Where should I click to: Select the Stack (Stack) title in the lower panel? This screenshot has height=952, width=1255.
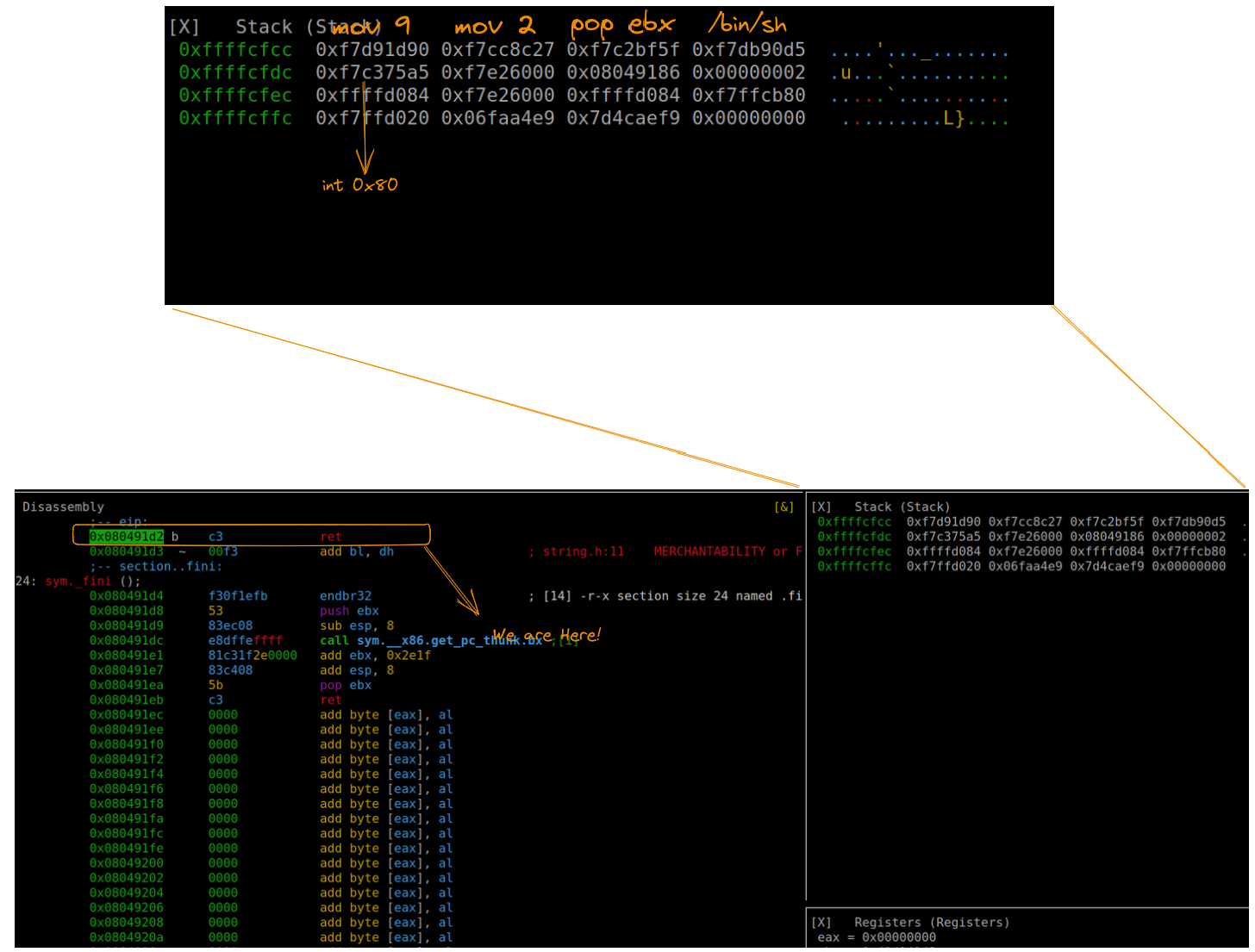click(902, 507)
